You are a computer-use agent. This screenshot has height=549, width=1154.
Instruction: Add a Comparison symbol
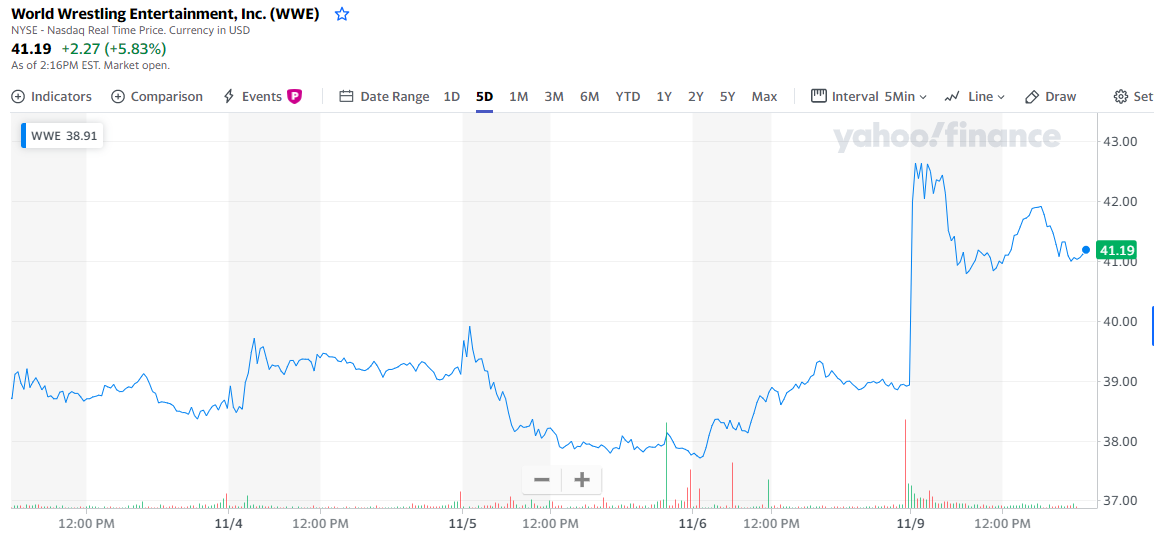coord(157,97)
